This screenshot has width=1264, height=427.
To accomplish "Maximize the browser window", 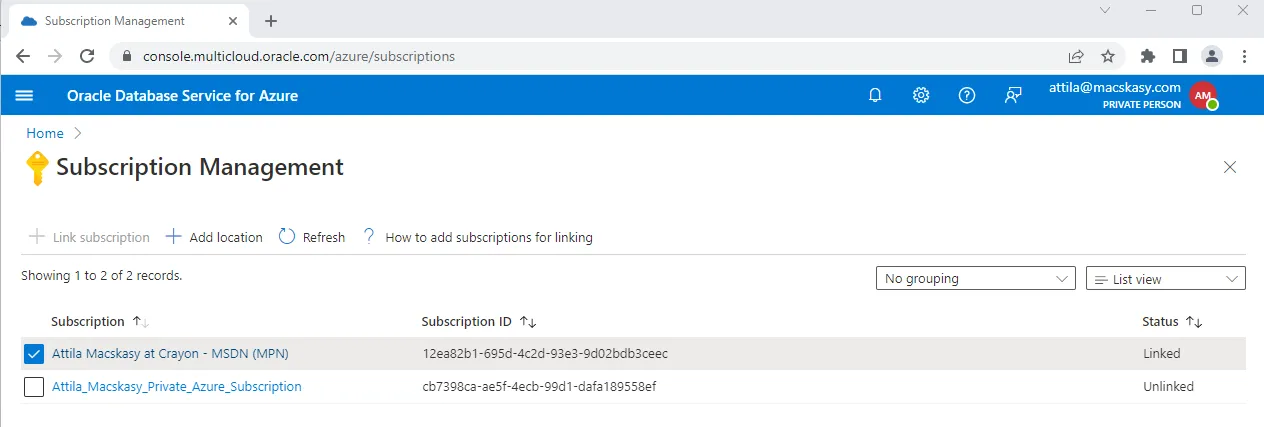I will pos(1197,10).
